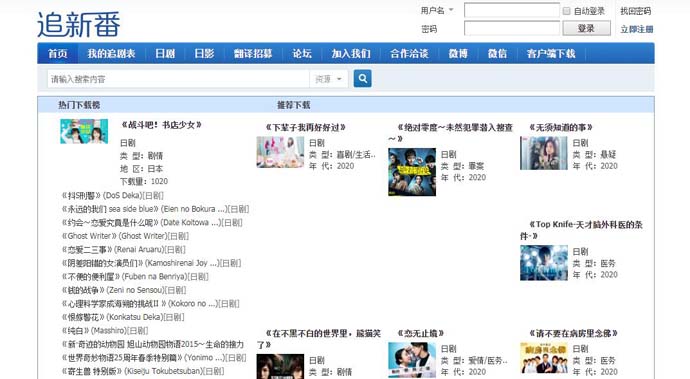Go to 微博 in the nav bar
690x379 pixels.
(x=458, y=54)
